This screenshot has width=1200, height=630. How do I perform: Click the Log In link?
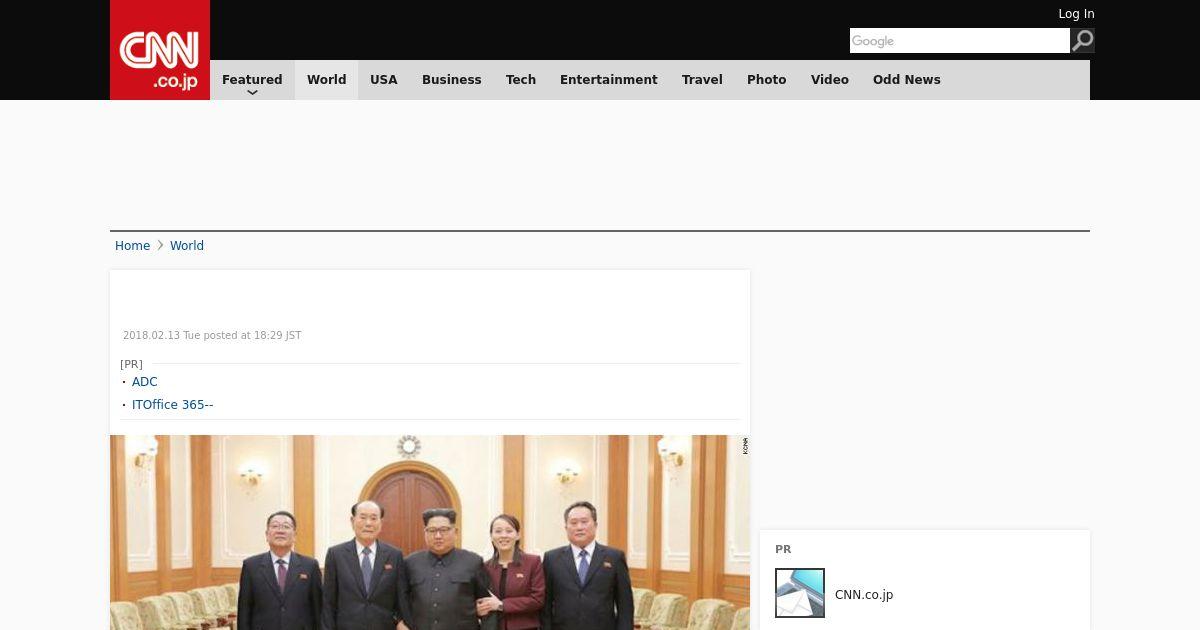coord(1076,14)
